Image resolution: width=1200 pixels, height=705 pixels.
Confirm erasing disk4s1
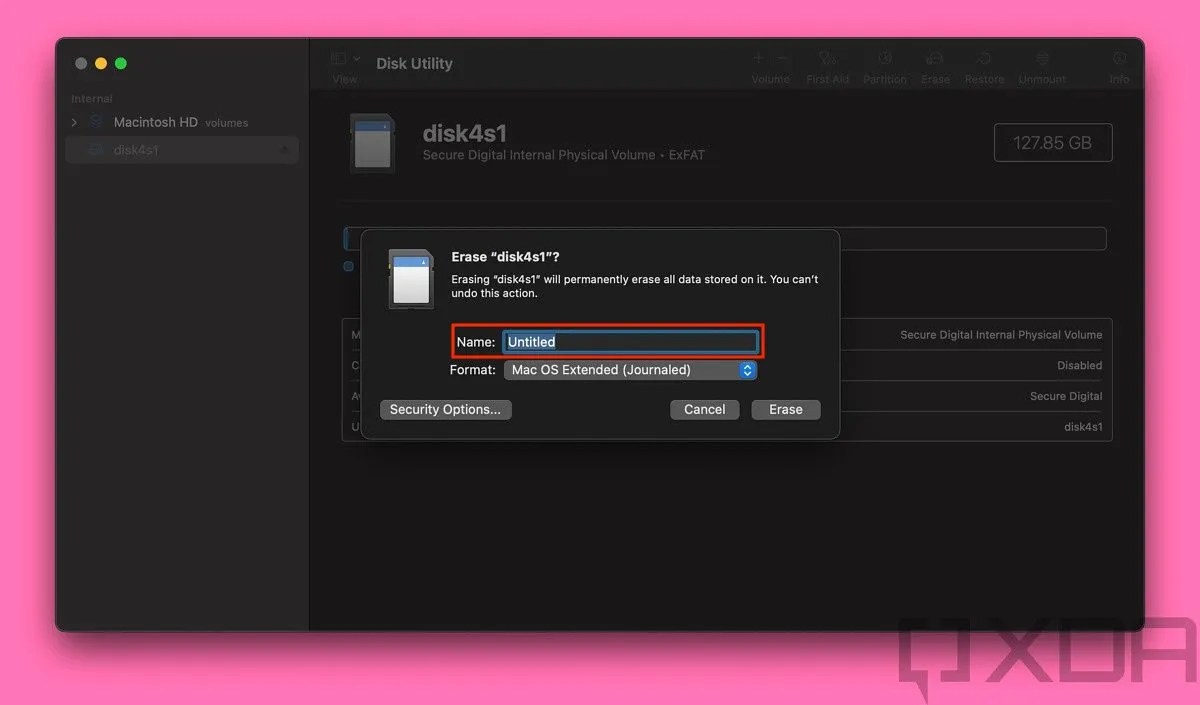click(786, 409)
